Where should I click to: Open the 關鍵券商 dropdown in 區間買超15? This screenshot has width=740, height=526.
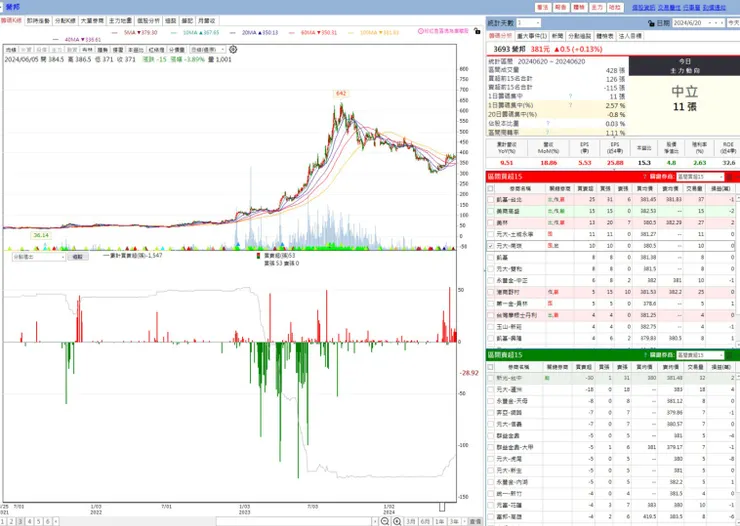click(x=700, y=177)
